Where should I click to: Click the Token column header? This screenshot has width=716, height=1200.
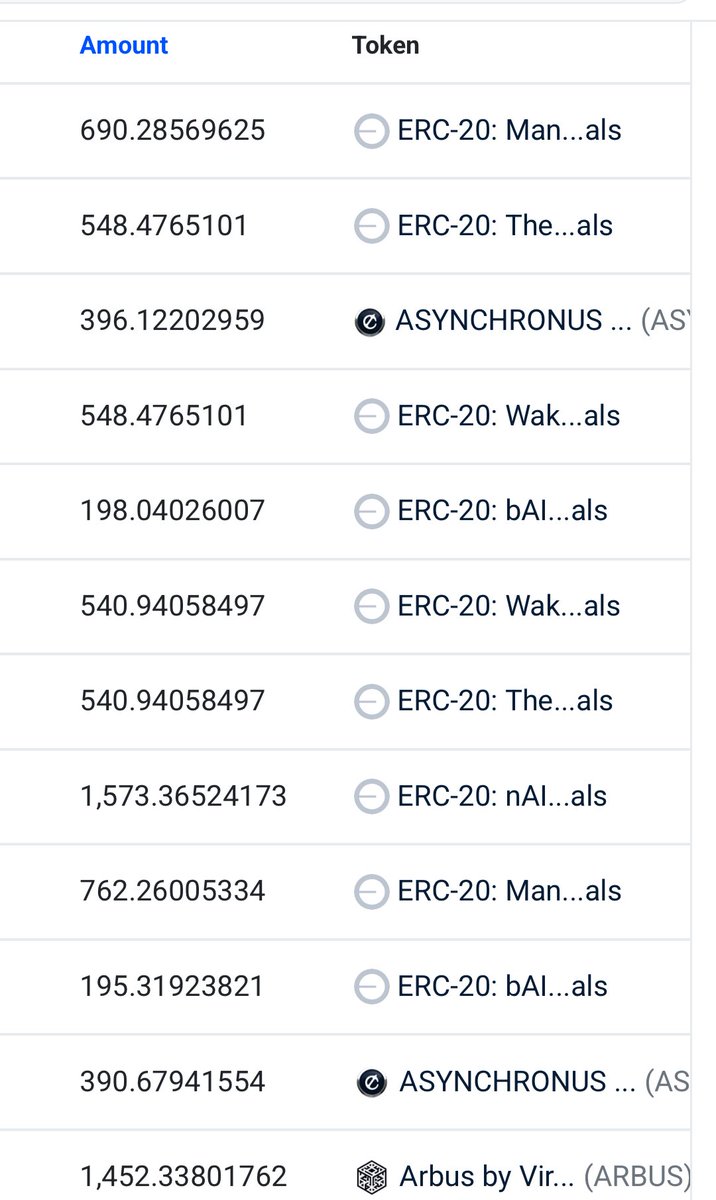coord(385,45)
